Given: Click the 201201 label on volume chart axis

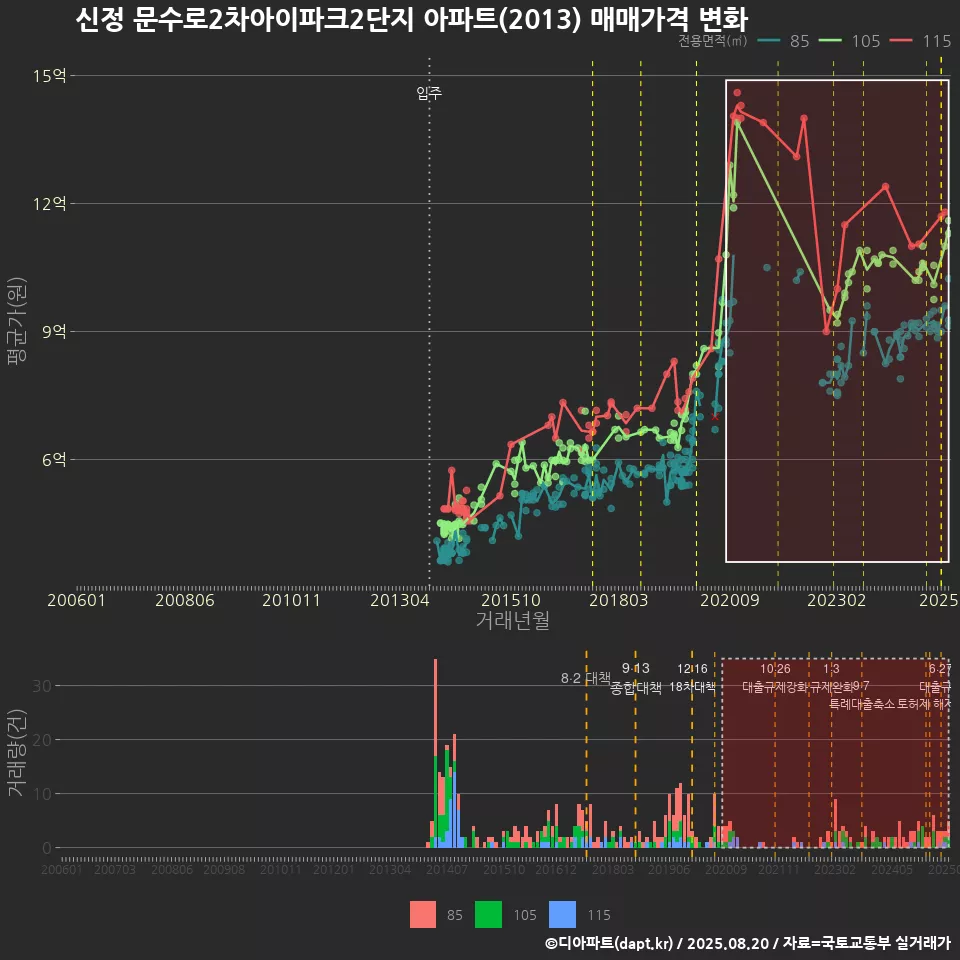Looking at the screenshot, I should 334,869.
